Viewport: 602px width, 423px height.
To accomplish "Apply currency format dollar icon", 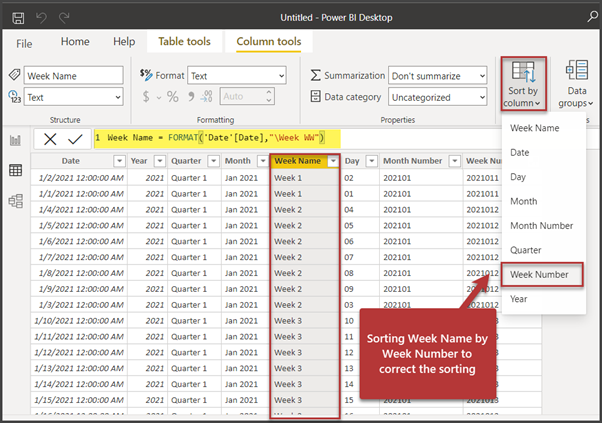I will pyautogui.click(x=146, y=96).
